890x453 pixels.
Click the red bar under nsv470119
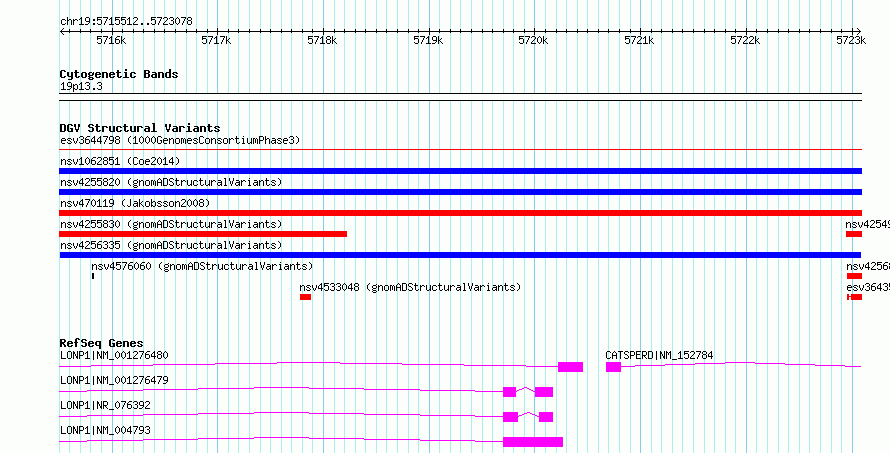(x=460, y=213)
